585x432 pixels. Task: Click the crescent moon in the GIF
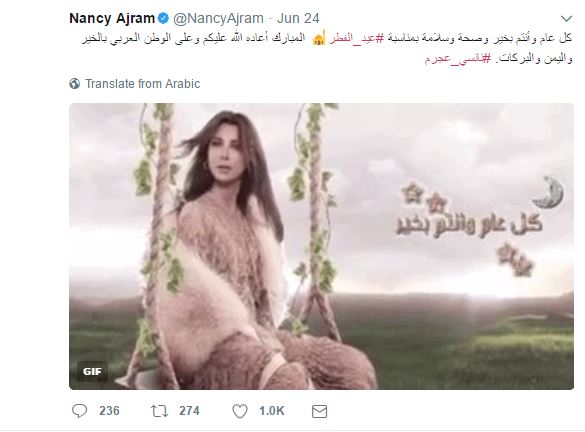click(548, 192)
